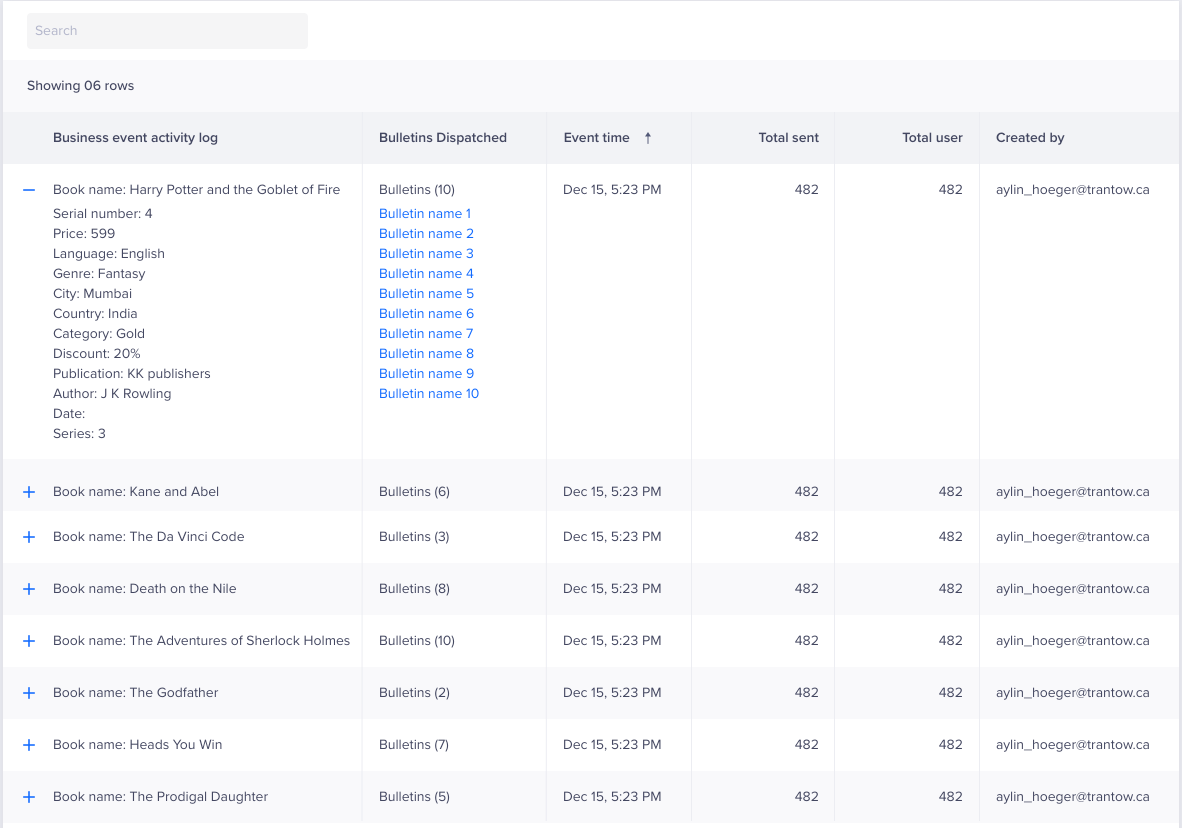Open Bulletin name 10 link
Screen dimensions: 1182x828
[429, 394]
